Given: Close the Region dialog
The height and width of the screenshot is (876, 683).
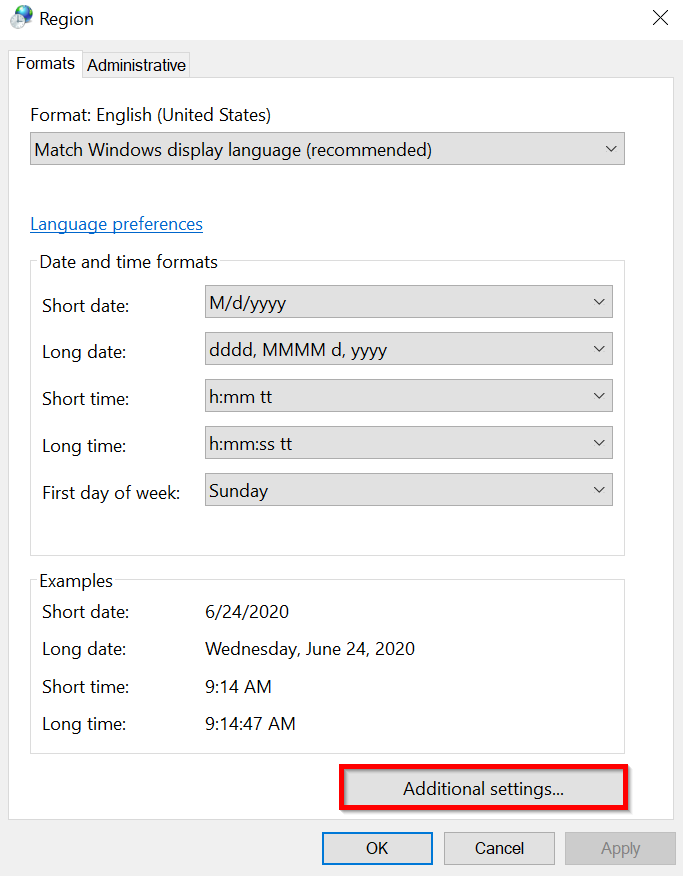Looking at the screenshot, I should [660, 18].
